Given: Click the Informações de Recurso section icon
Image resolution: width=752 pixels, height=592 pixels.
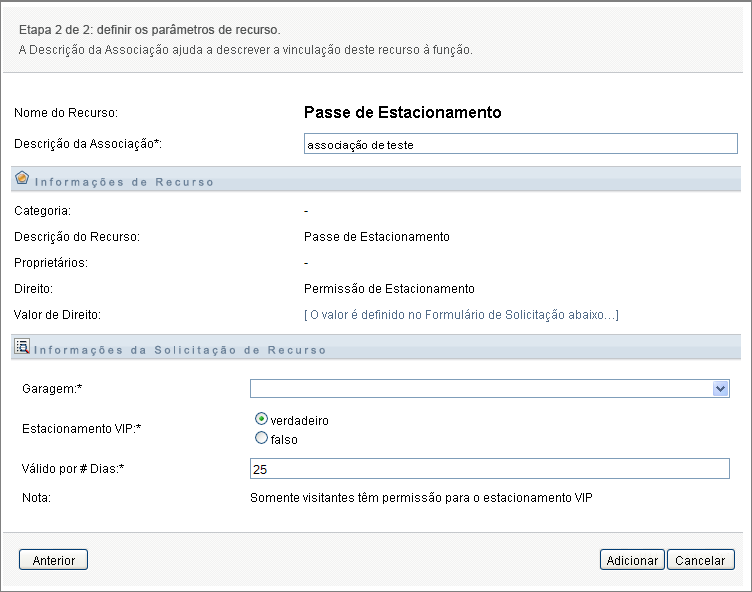Looking at the screenshot, I should click(x=22, y=178).
